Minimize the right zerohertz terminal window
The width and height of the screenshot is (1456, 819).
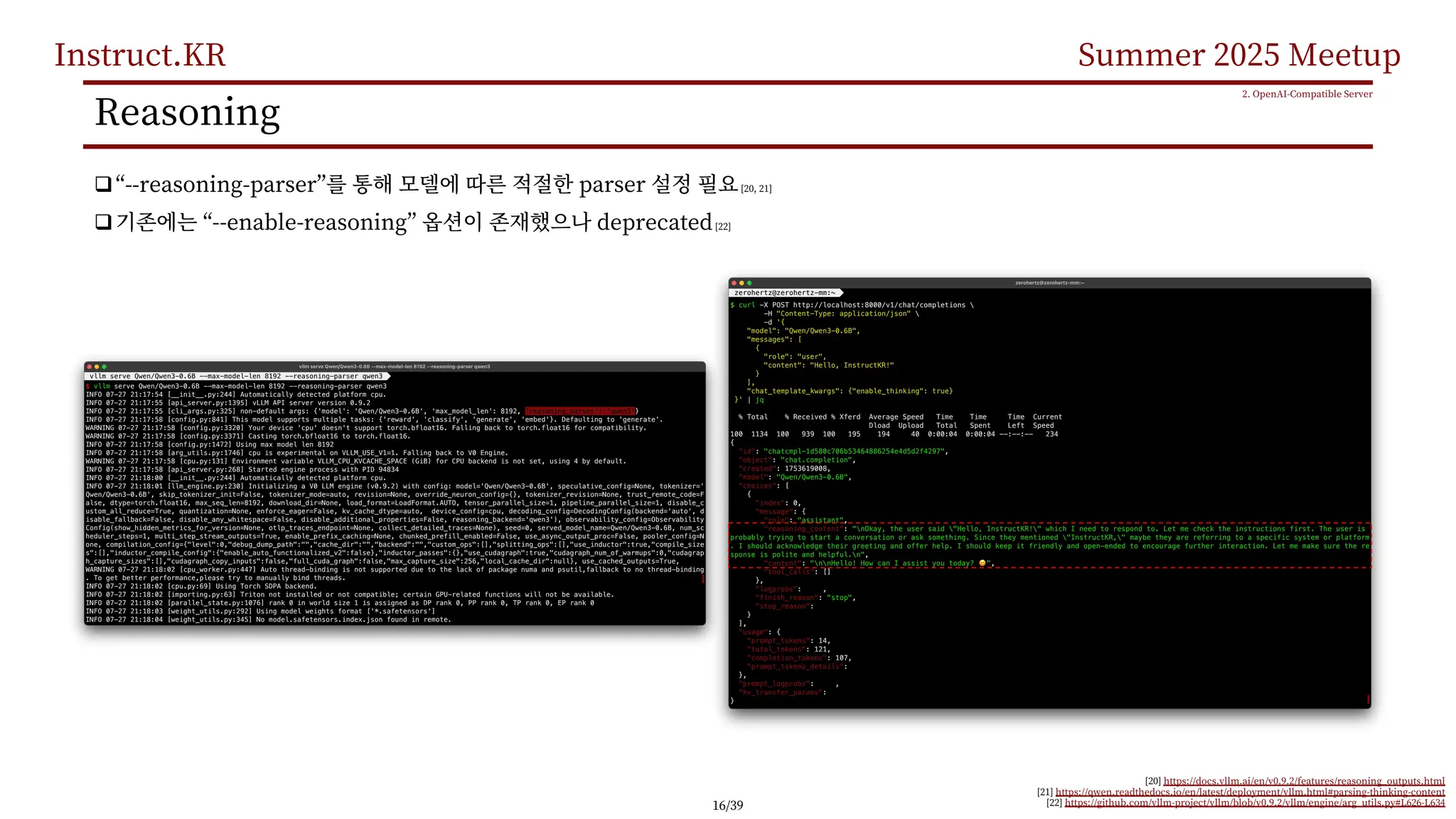(x=742, y=283)
